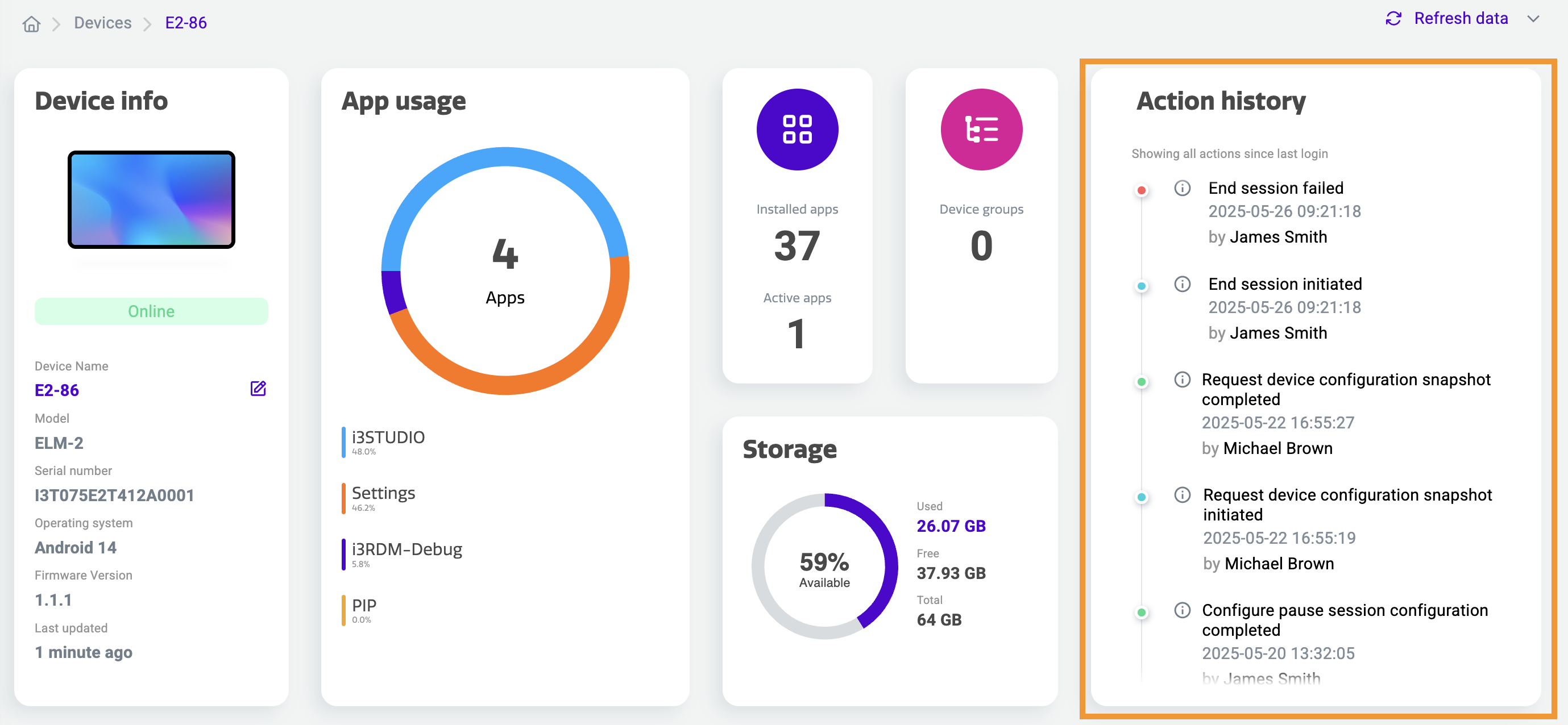Click info icon beside End session failed
The height and width of the screenshot is (725, 1568).
[1181, 188]
